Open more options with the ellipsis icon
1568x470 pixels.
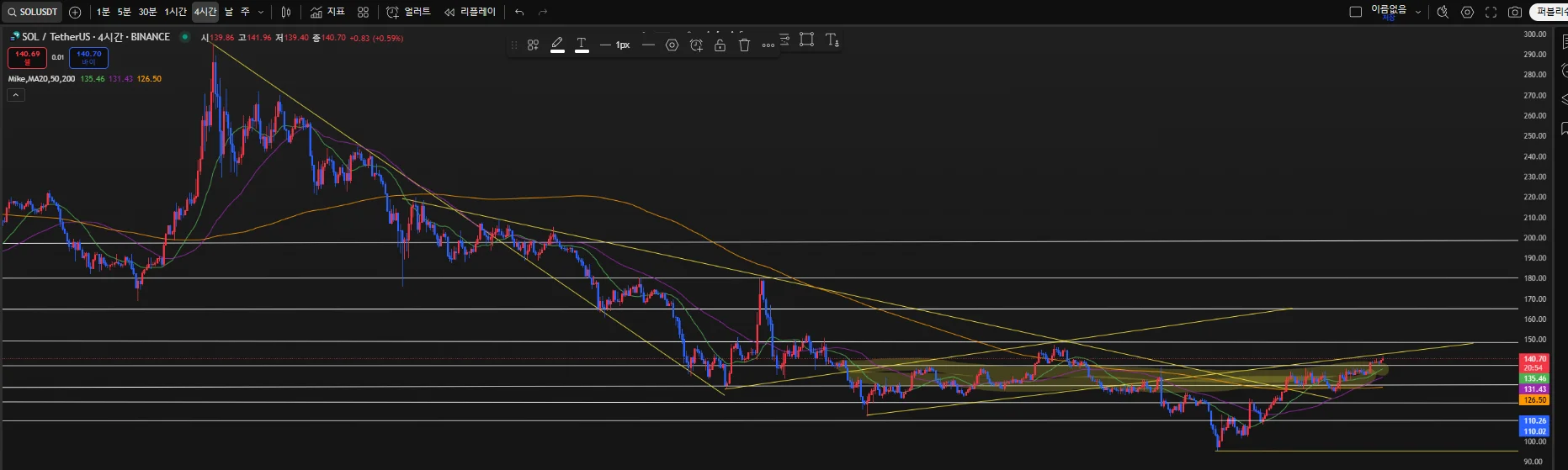(x=768, y=45)
